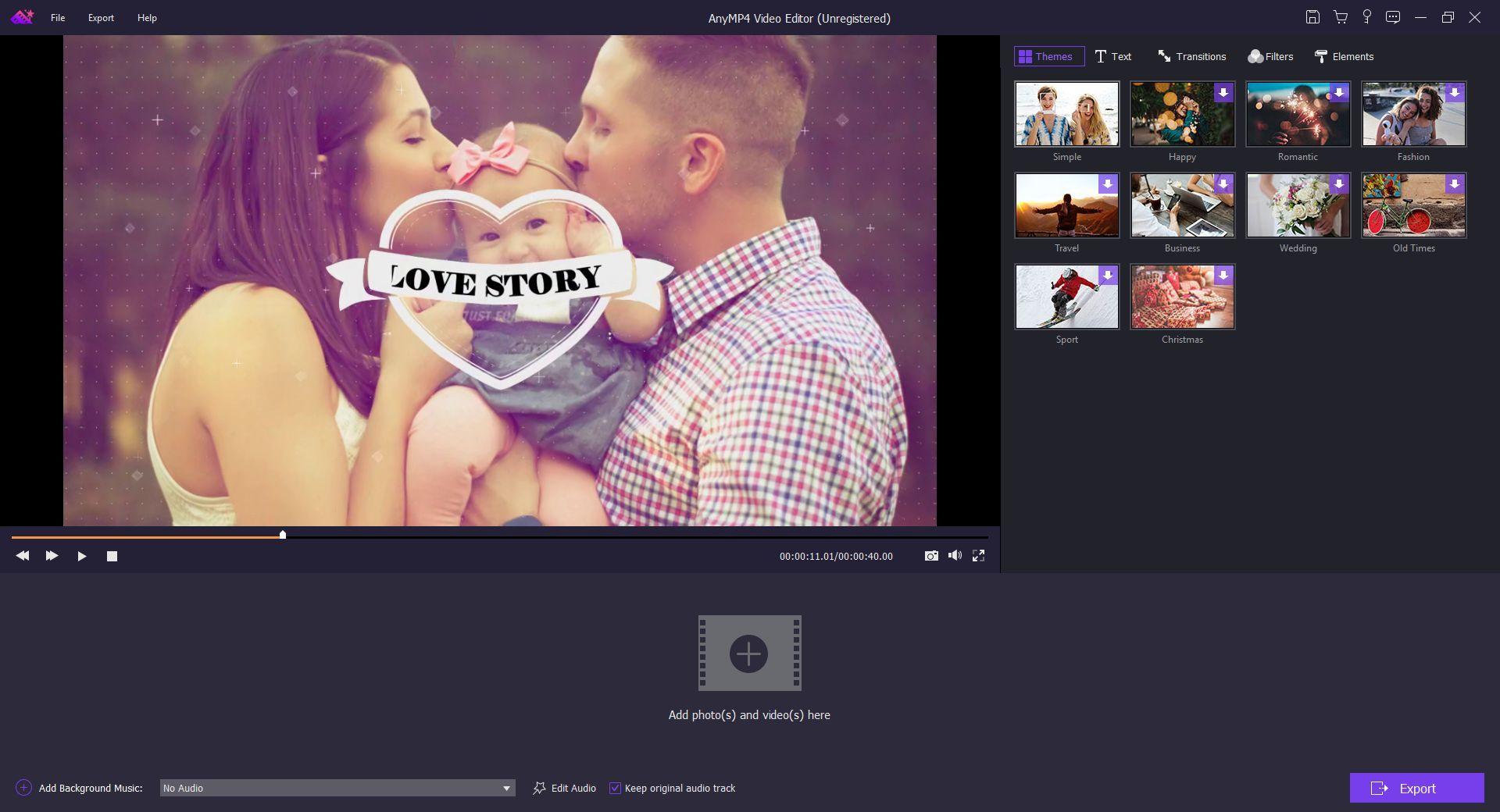Open the Feedback speech-bubble icon

(x=1392, y=16)
